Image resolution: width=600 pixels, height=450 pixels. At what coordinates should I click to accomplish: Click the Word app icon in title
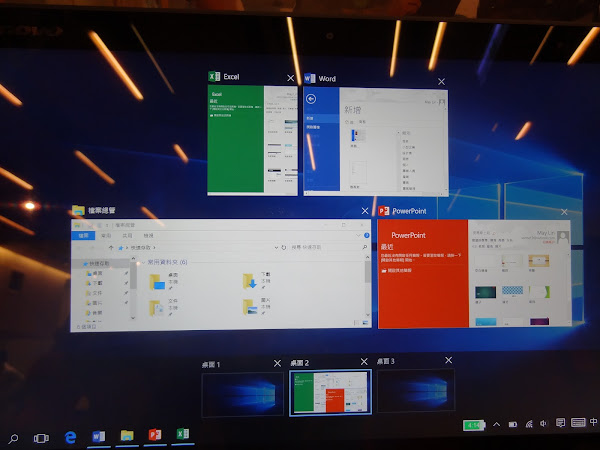coord(310,78)
